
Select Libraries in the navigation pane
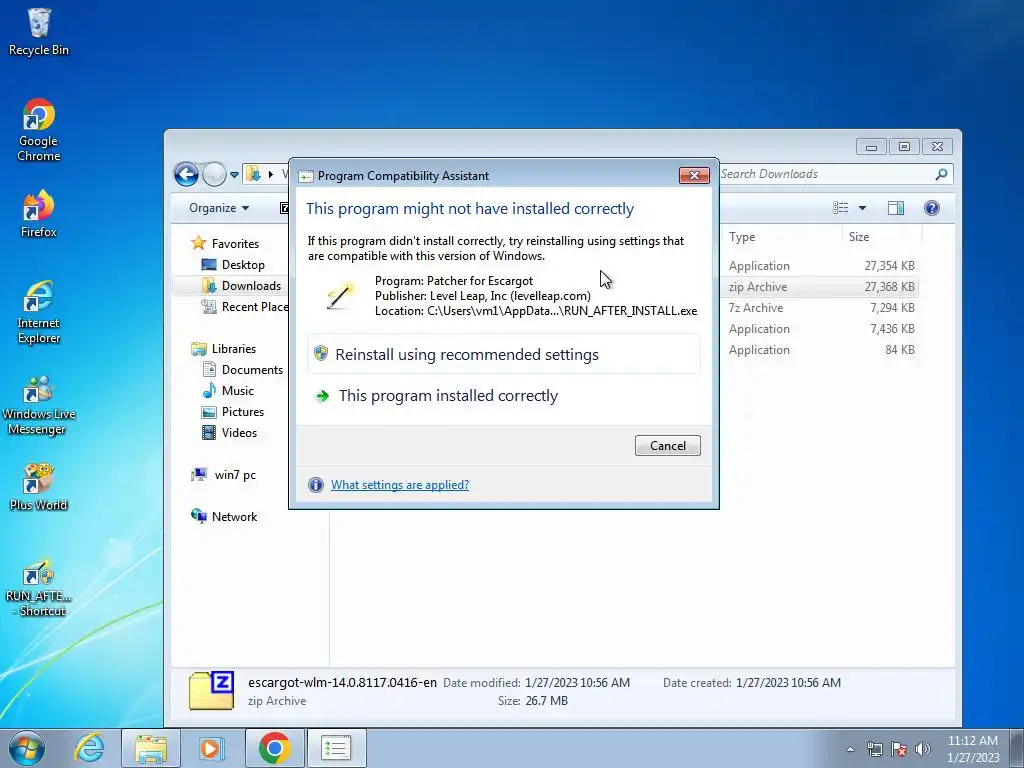tap(223, 349)
